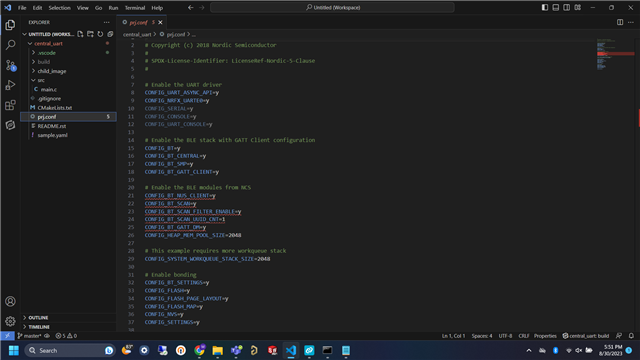Viewport: 640px width, 360px height.
Task: Go forward in navigation history
Action: coord(202,7)
